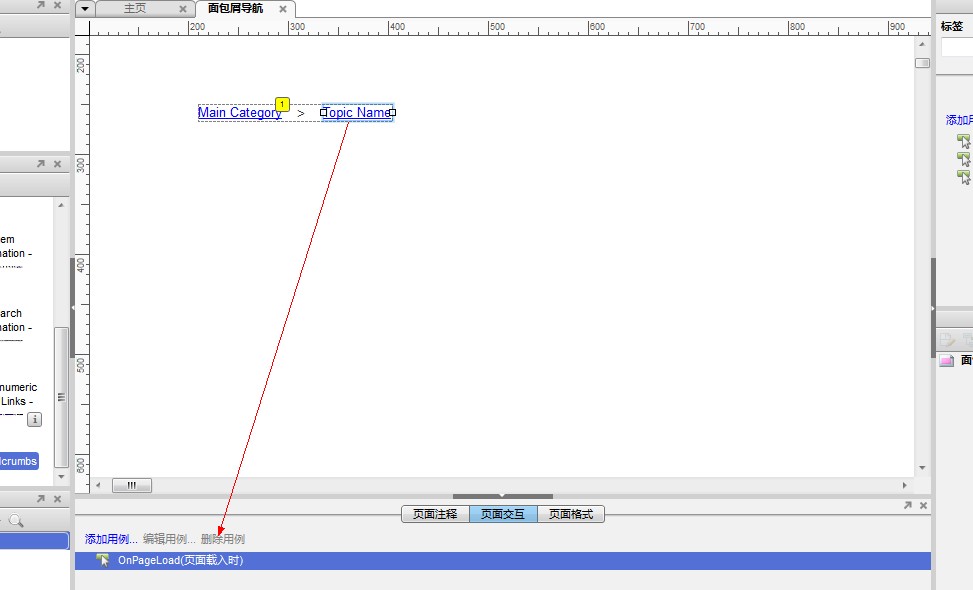Collapse the left side panels via handle
973x590 pixels.
[x=73, y=308]
